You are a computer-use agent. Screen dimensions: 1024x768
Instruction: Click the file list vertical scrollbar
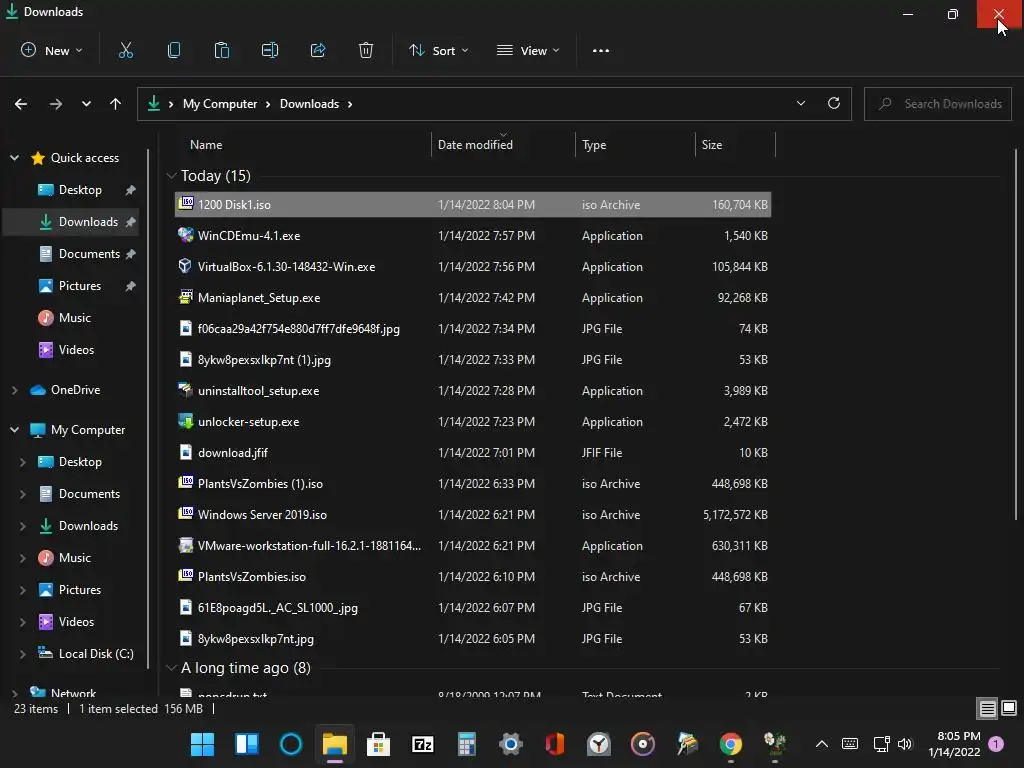click(1016, 334)
